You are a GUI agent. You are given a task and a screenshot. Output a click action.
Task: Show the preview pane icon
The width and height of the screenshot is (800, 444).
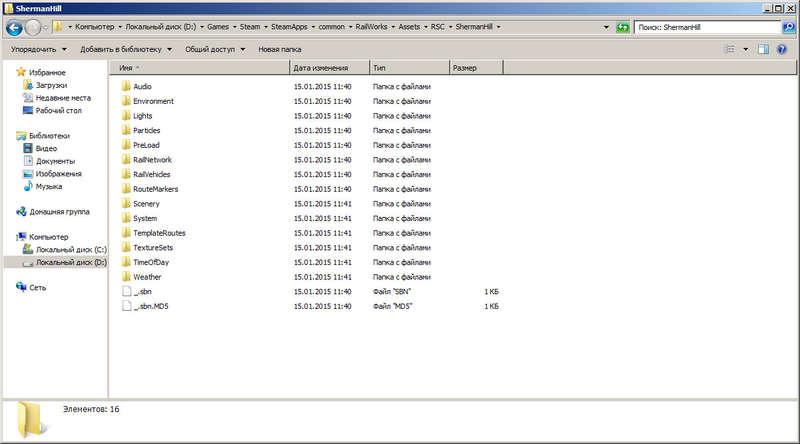point(763,50)
